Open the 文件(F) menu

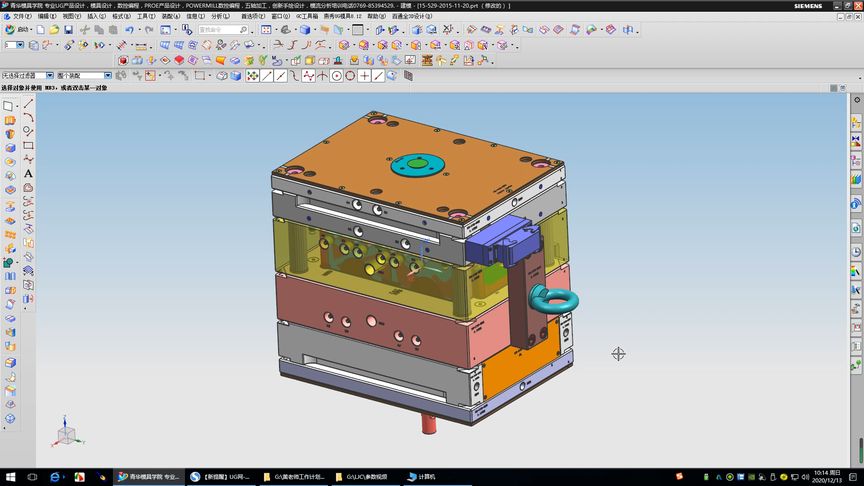[x=21, y=16]
